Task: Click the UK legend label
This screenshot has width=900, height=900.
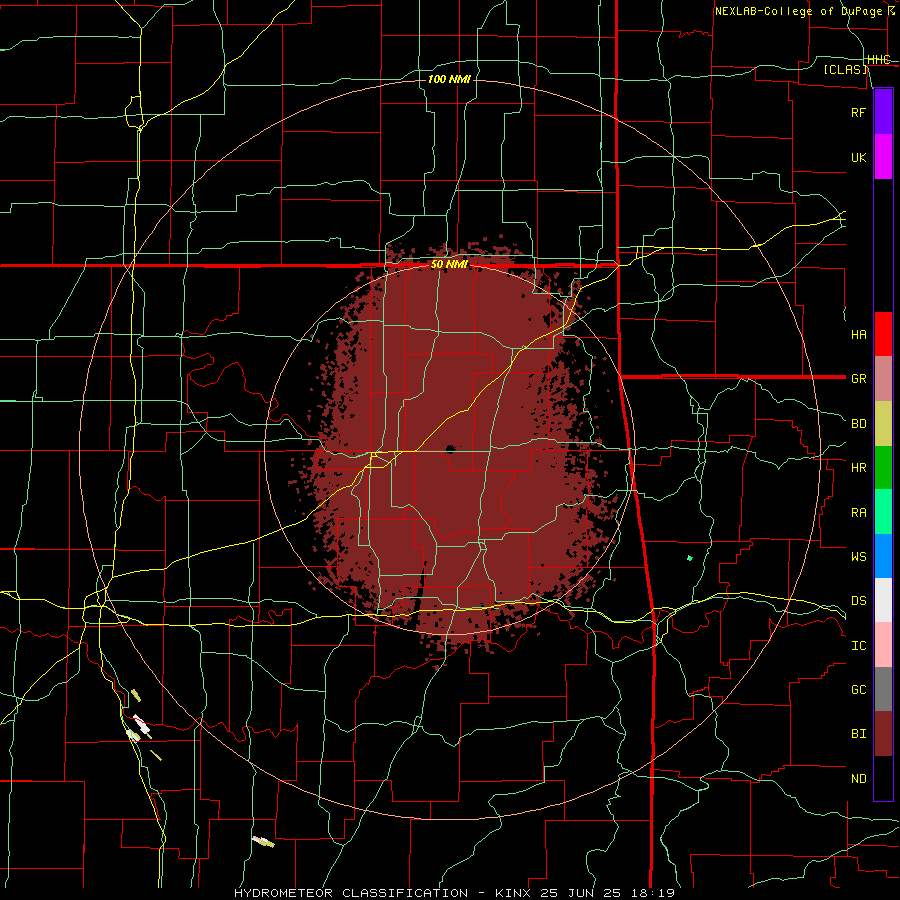Action: click(858, 158)
